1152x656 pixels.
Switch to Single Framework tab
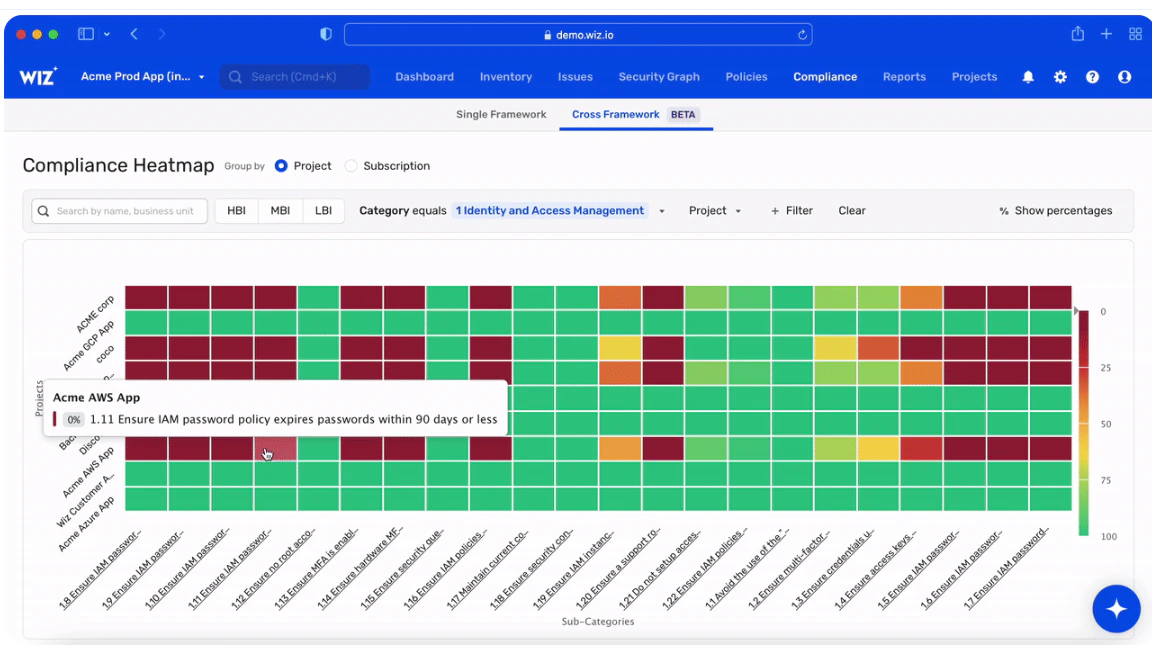pos(501,115)
